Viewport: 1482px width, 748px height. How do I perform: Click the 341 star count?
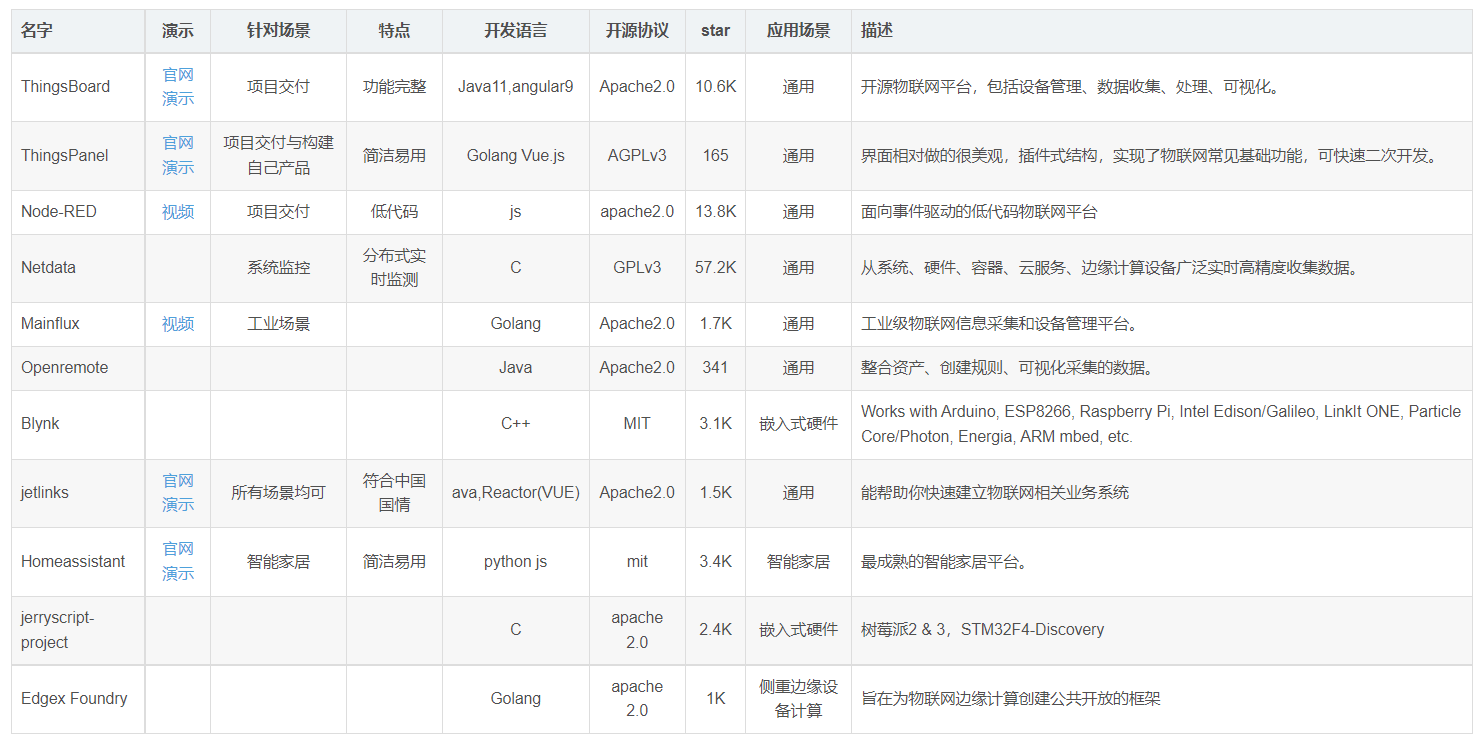click(x=715, y=368)
